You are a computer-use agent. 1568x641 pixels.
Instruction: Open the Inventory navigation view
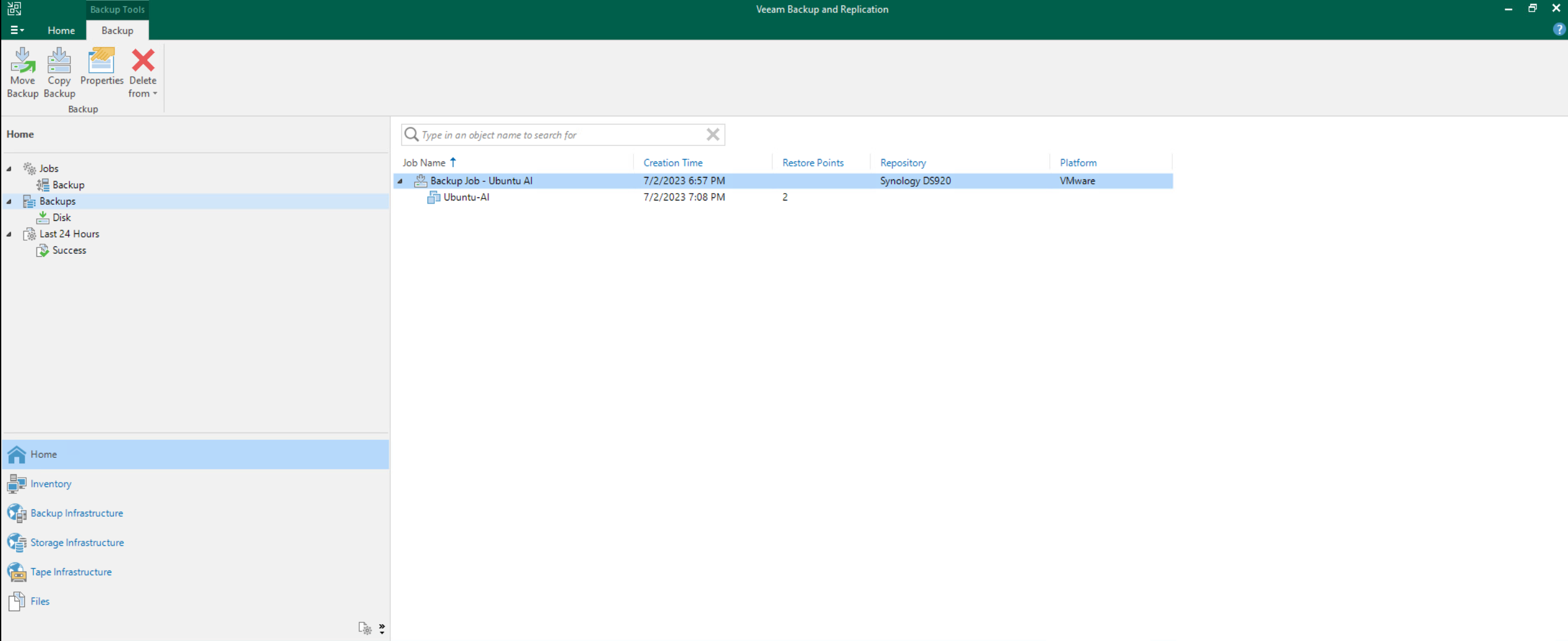coord(195,484)
